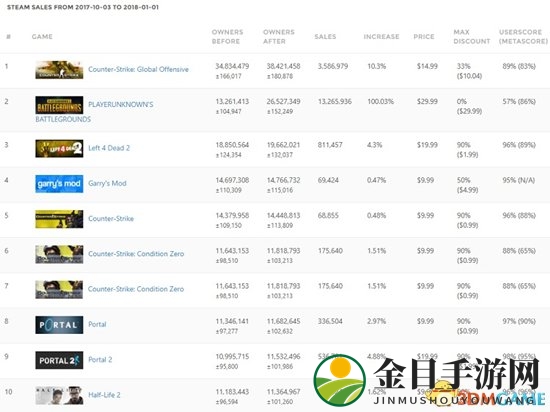Open the Left 4 Dead 2 thumbnail image
Image resolution: width=550 pixels, height=412 pixels.
click(x=59, y=148)
